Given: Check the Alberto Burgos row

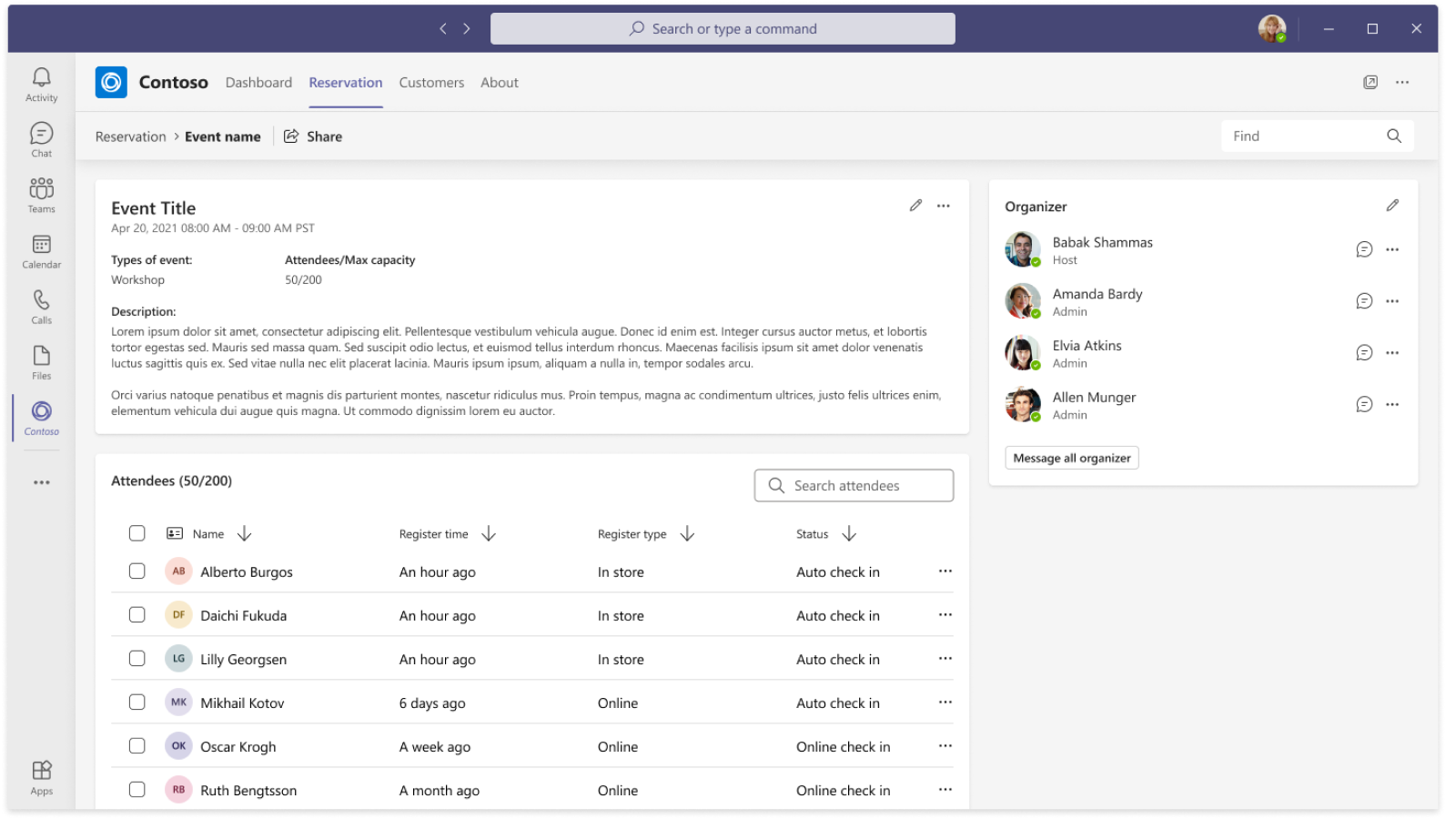Looking at the screenshot, I should 136,571.
